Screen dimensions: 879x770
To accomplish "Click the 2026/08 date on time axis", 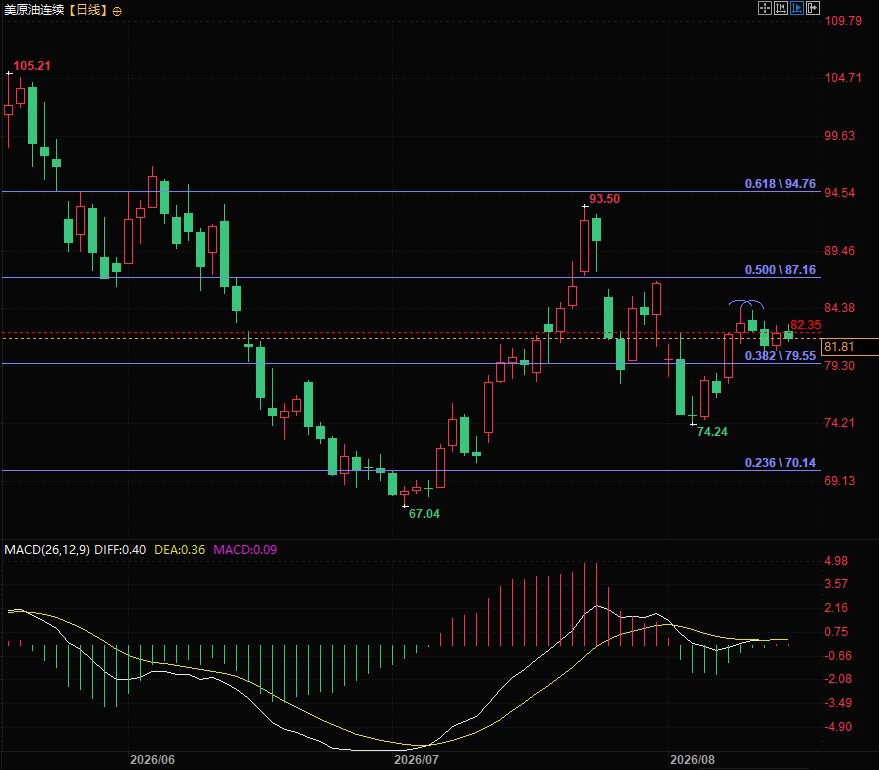I will tap(693, 759).
